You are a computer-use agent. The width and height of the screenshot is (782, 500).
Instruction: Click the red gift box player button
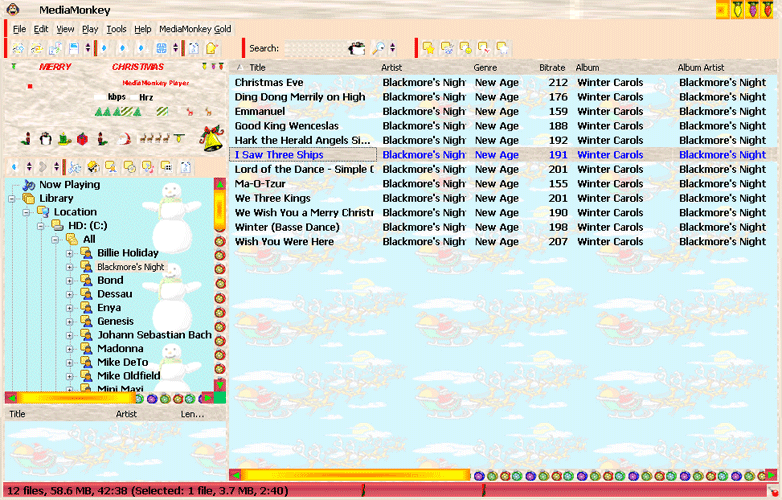(82, 138)
